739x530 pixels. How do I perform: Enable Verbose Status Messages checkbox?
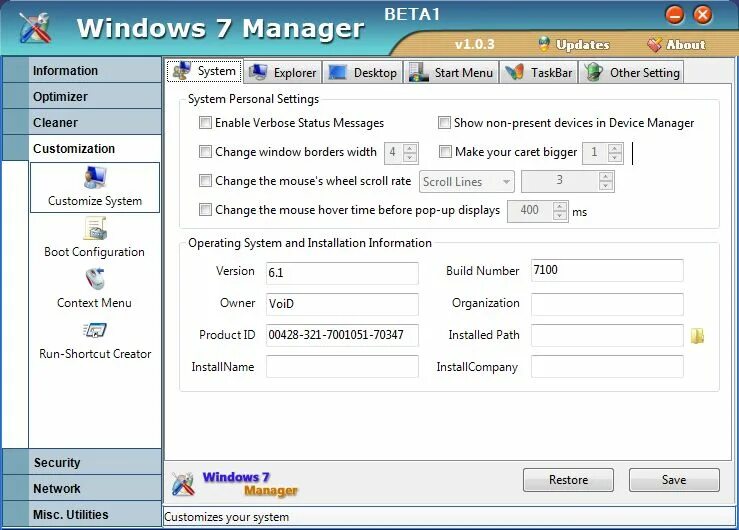[x=205, y=123]
